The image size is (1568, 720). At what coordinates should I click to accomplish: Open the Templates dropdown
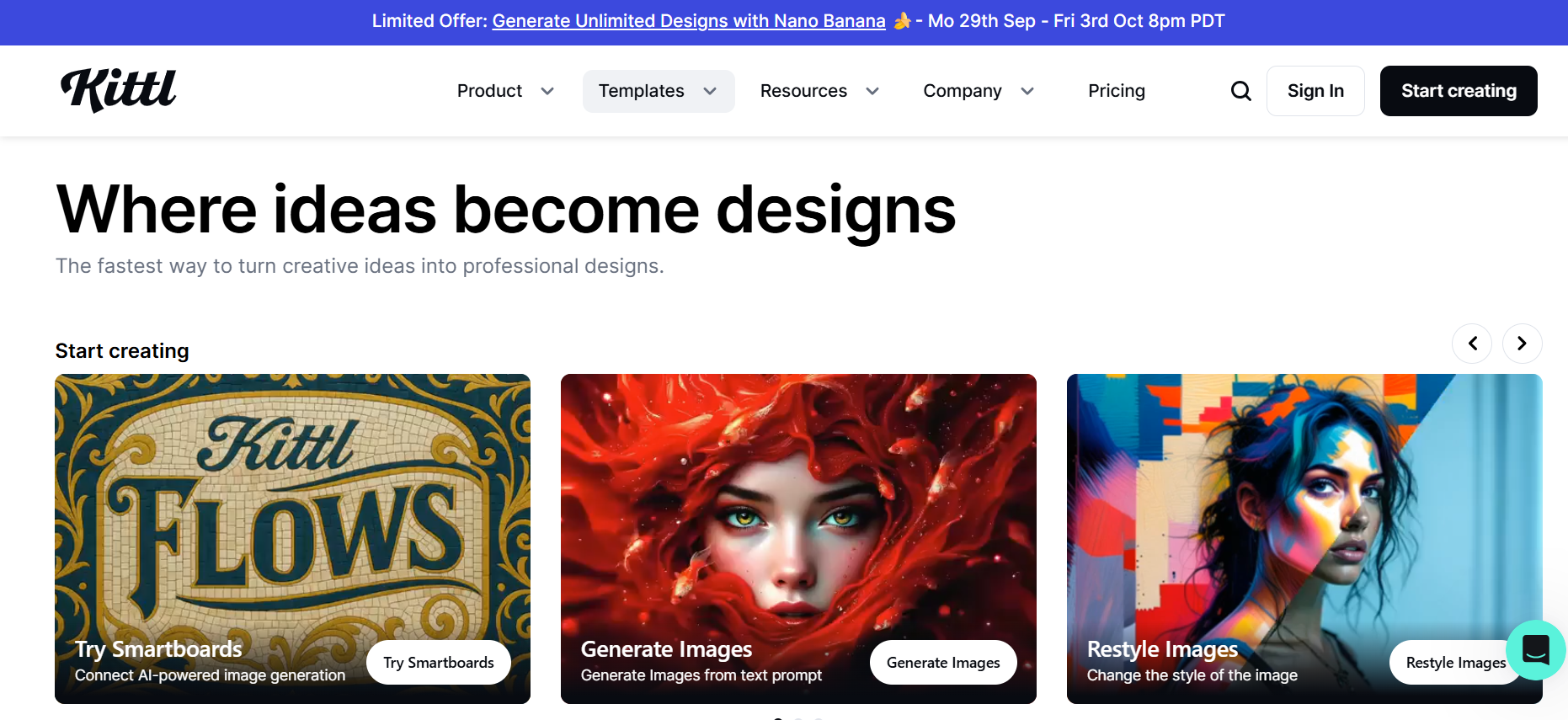click(658, 91)
